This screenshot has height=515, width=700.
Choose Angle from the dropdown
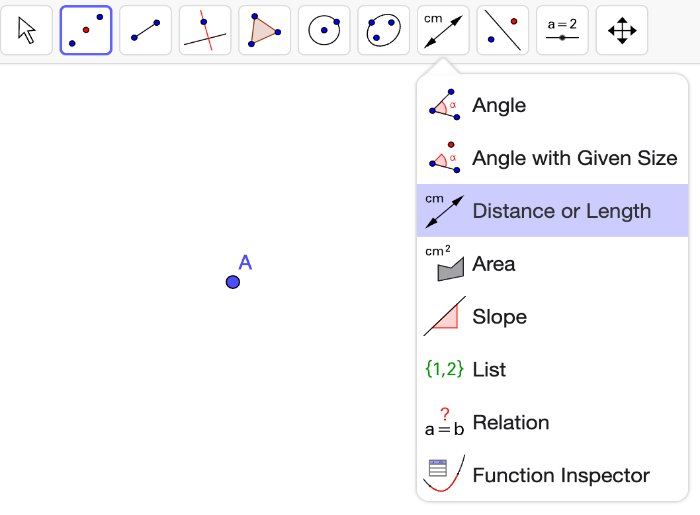point(552,105)
